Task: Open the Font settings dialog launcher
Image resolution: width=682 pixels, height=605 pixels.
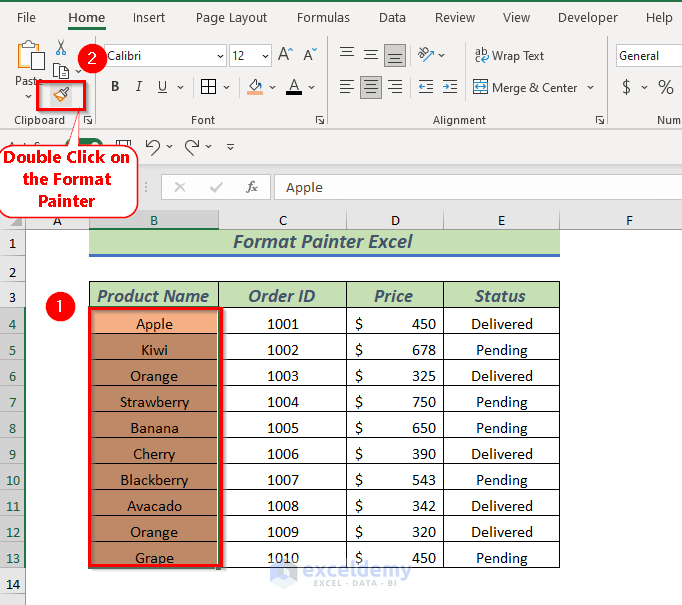Action: (320, 120)
